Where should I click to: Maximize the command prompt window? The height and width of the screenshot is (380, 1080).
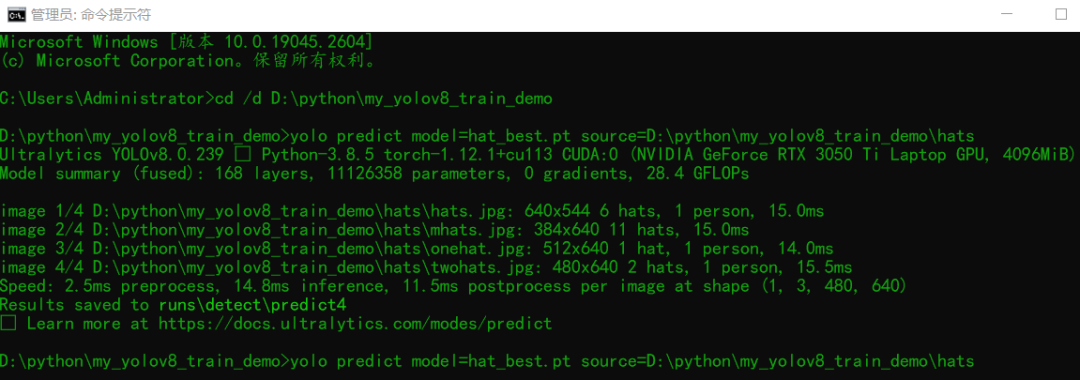pyautogui.click(x=1061, y=14)
